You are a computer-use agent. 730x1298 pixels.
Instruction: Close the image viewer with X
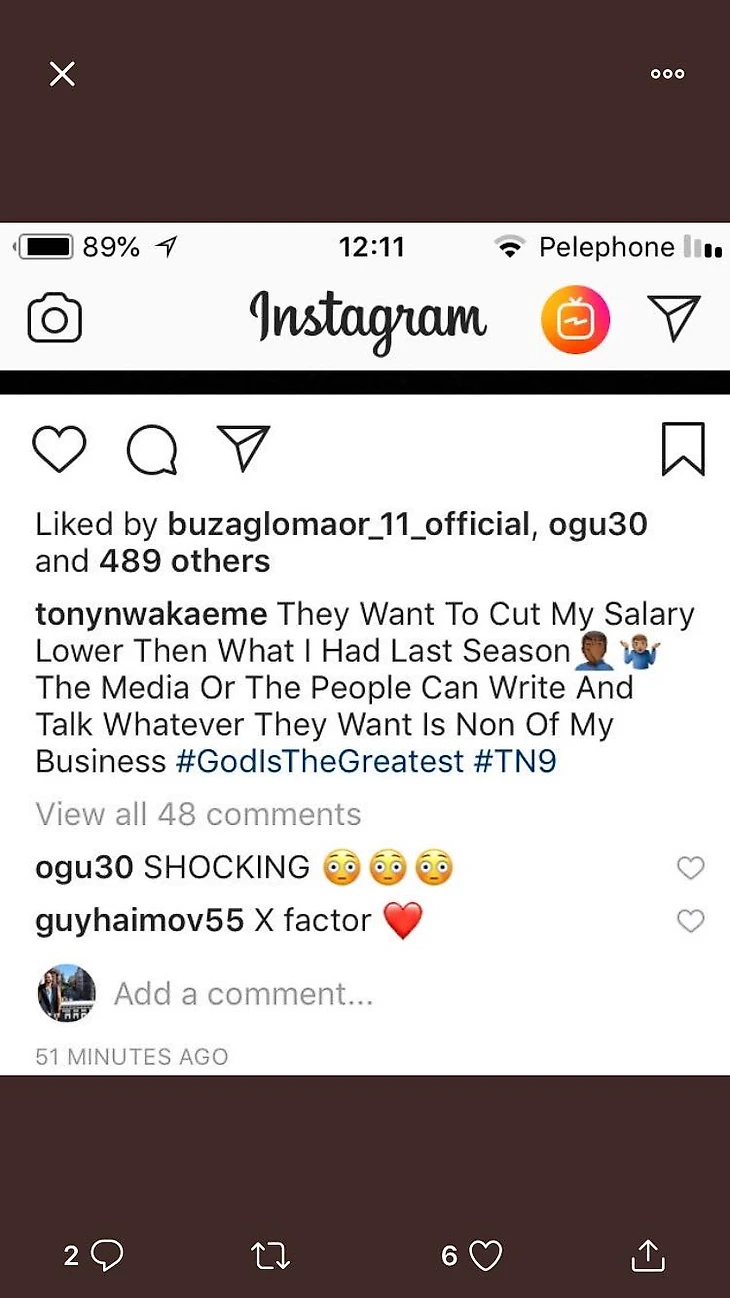62,73
